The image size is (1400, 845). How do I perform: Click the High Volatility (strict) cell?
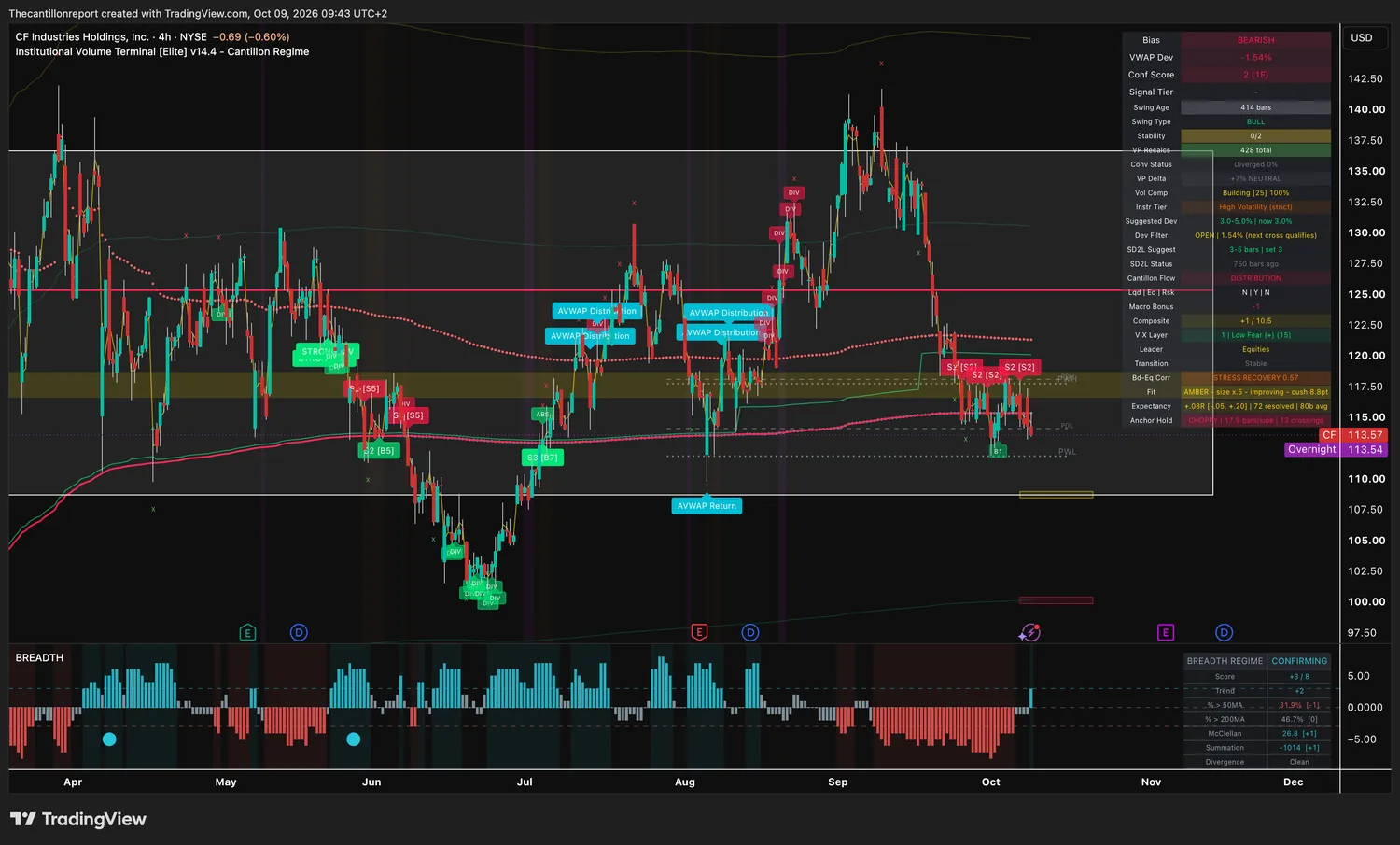tap(1255, 207)
